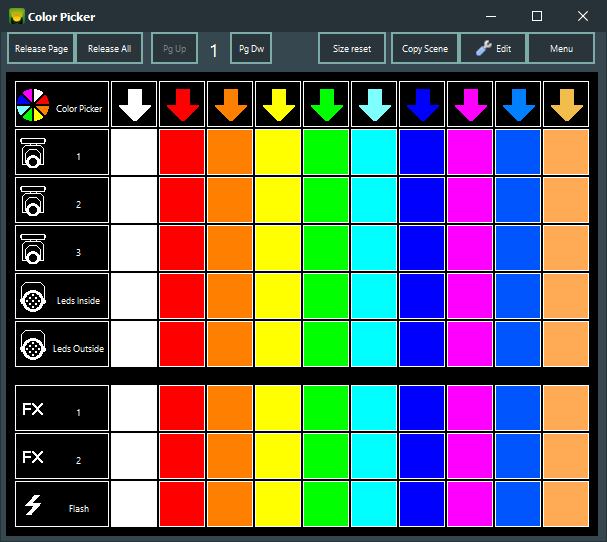Click the white down-arrow column header
The height and width of the screenshot is (542, 607).
(134, 104)
